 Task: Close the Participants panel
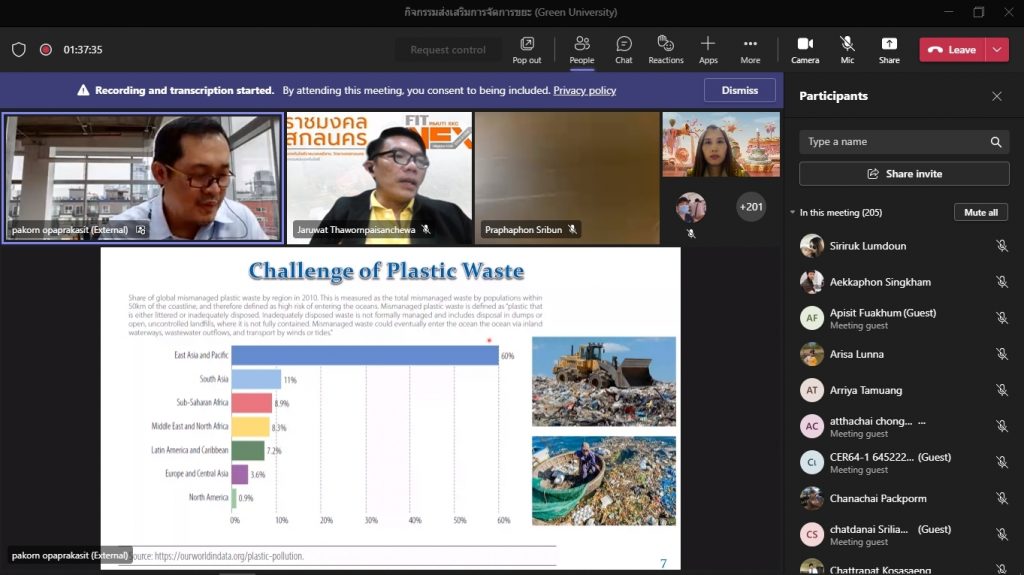pyautogui.click(x=996, y=96)
